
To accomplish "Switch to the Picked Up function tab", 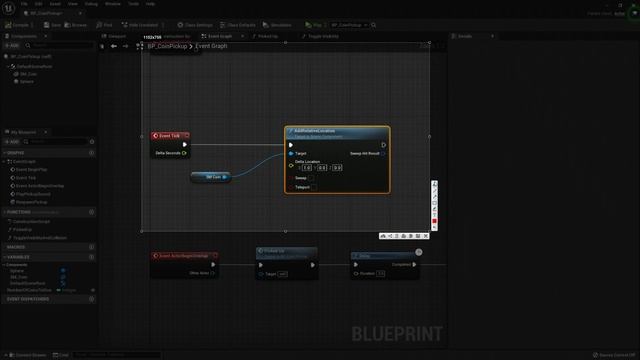I will click(265, 36).
